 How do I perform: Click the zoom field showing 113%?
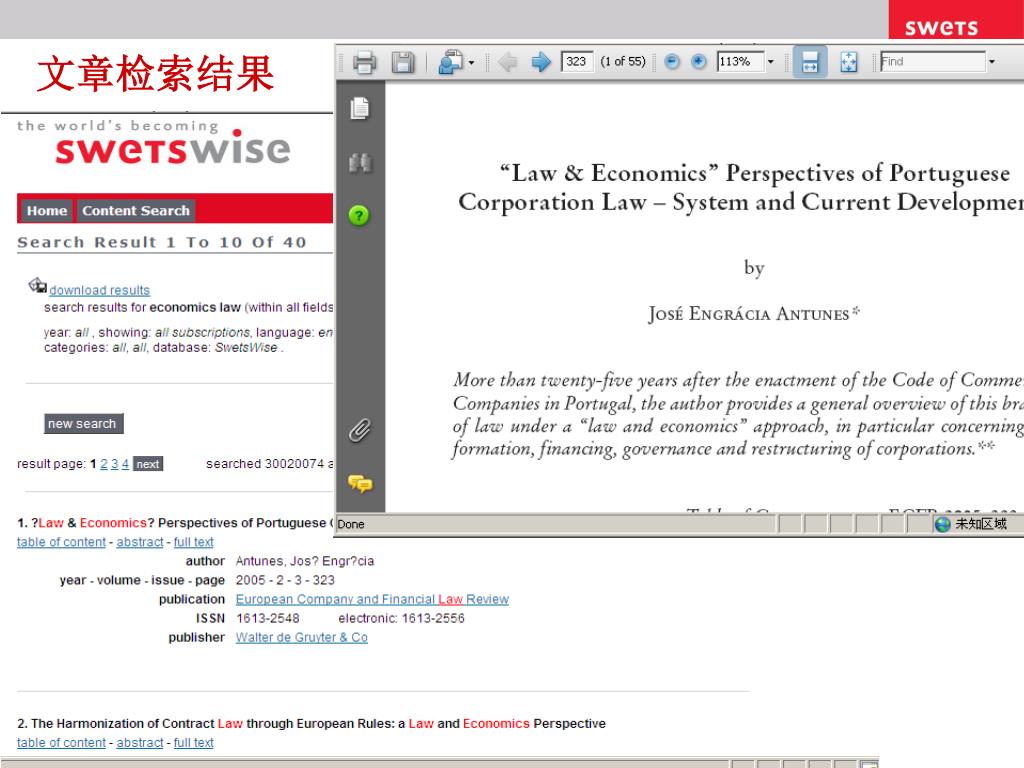coord(741,61)
